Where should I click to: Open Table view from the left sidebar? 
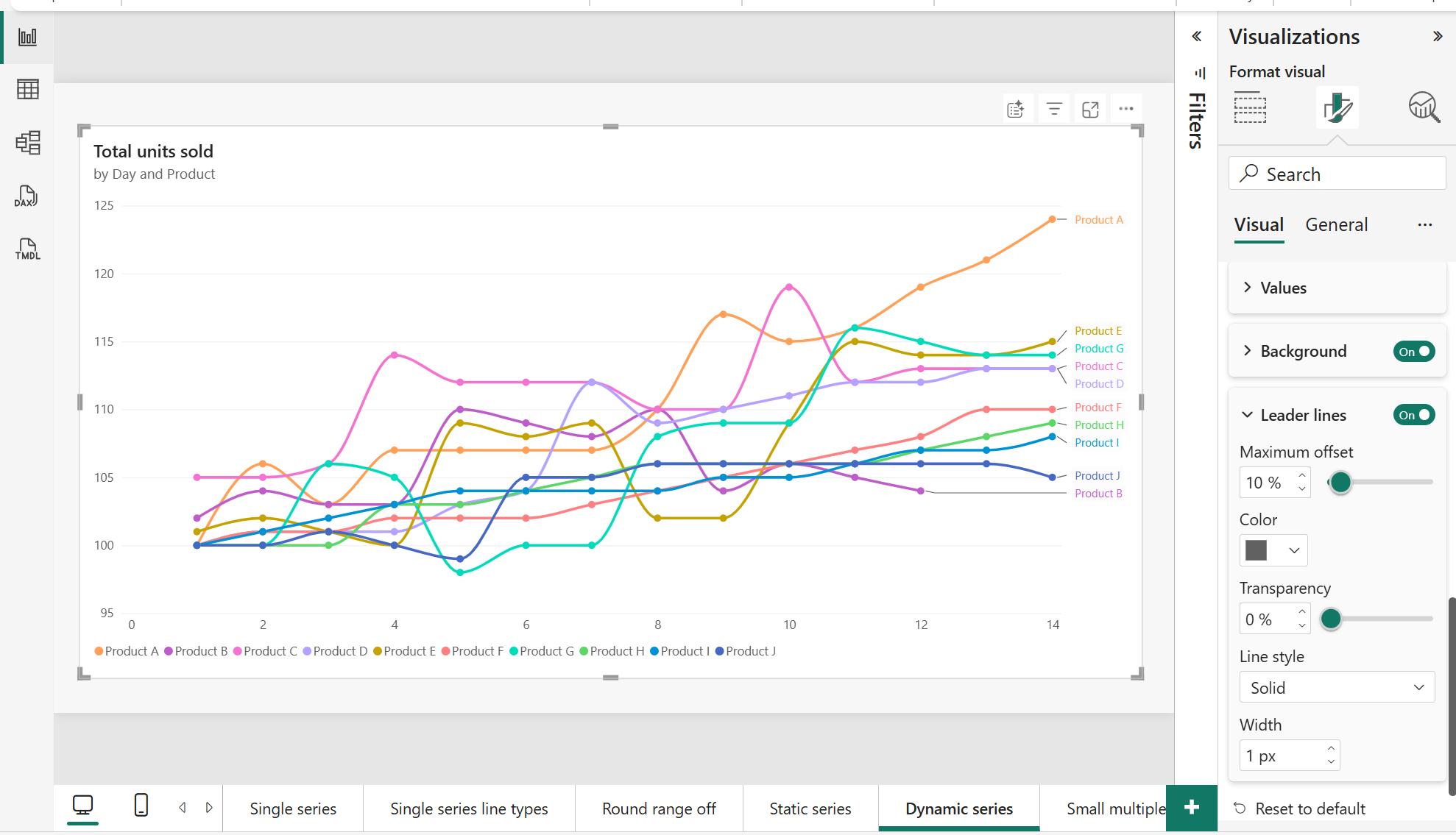[27, 88]
